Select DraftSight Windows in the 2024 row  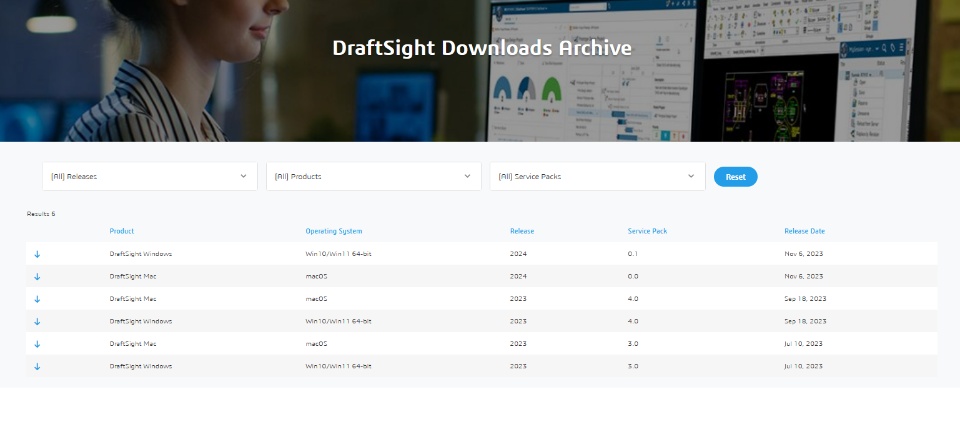click(x=141, y=254)
